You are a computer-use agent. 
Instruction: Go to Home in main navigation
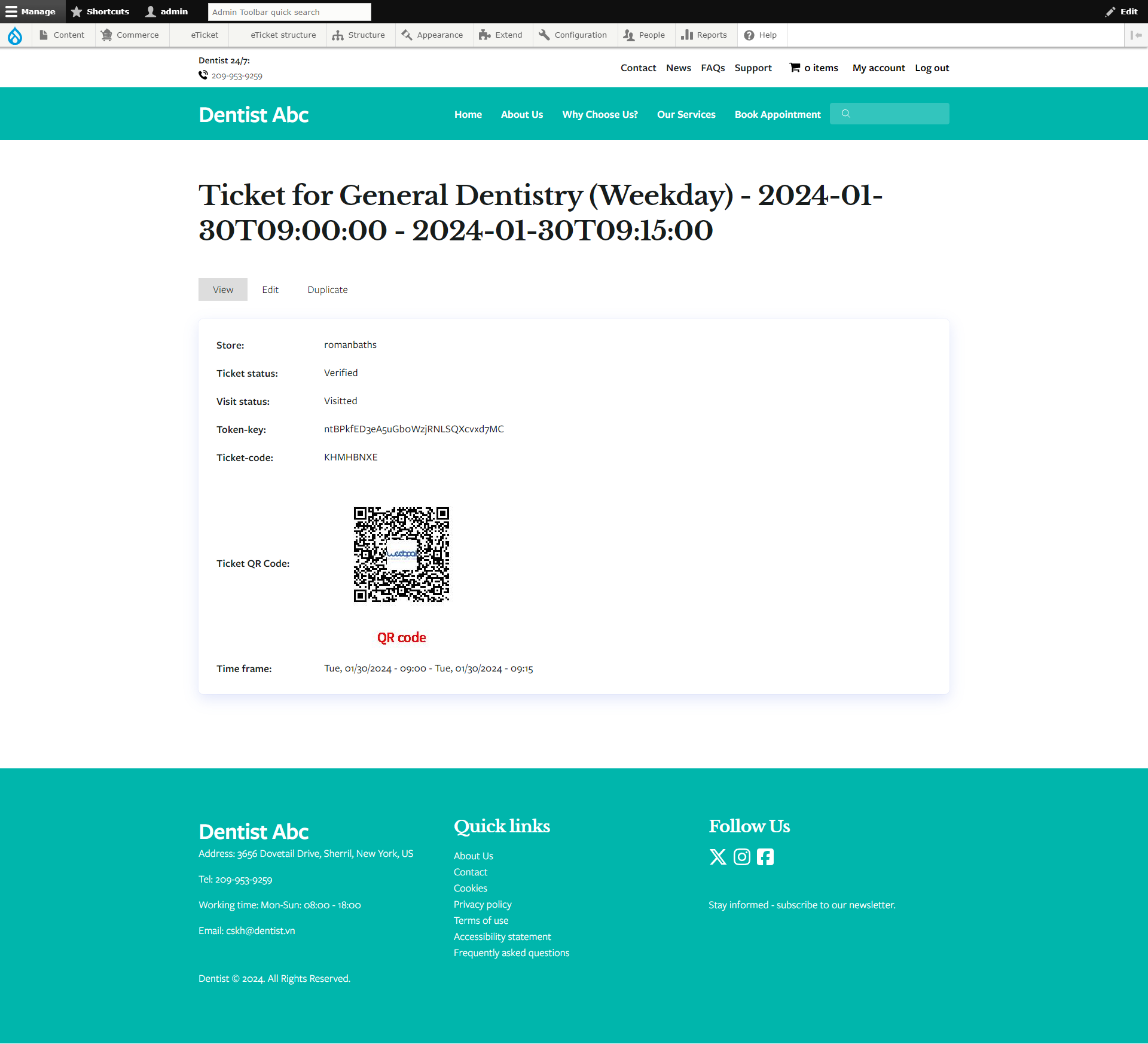[x=468, y=114]
